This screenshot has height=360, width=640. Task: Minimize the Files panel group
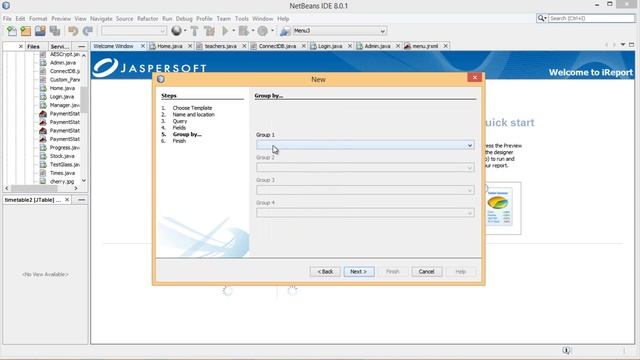[82, 47]
